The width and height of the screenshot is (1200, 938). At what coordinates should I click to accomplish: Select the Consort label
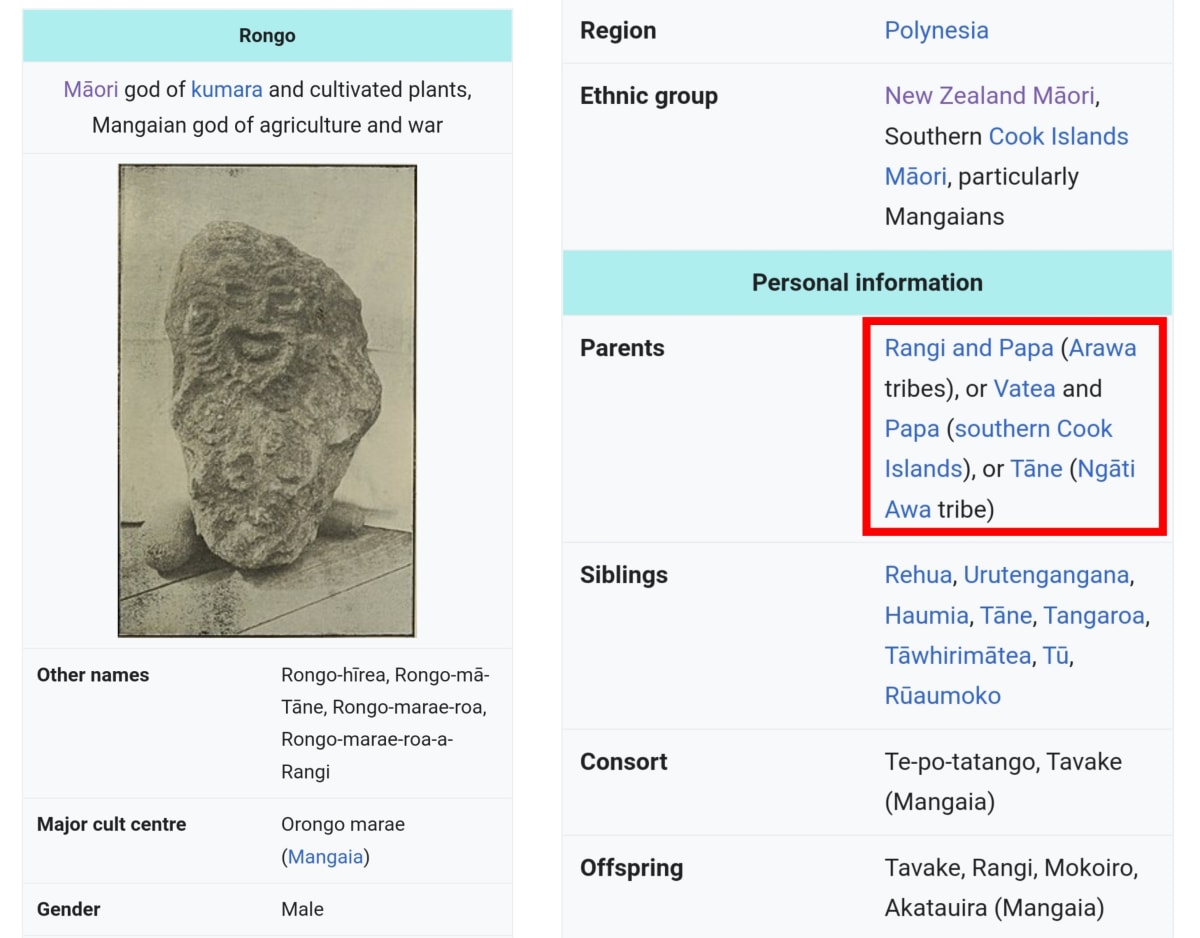pos(623,761)
